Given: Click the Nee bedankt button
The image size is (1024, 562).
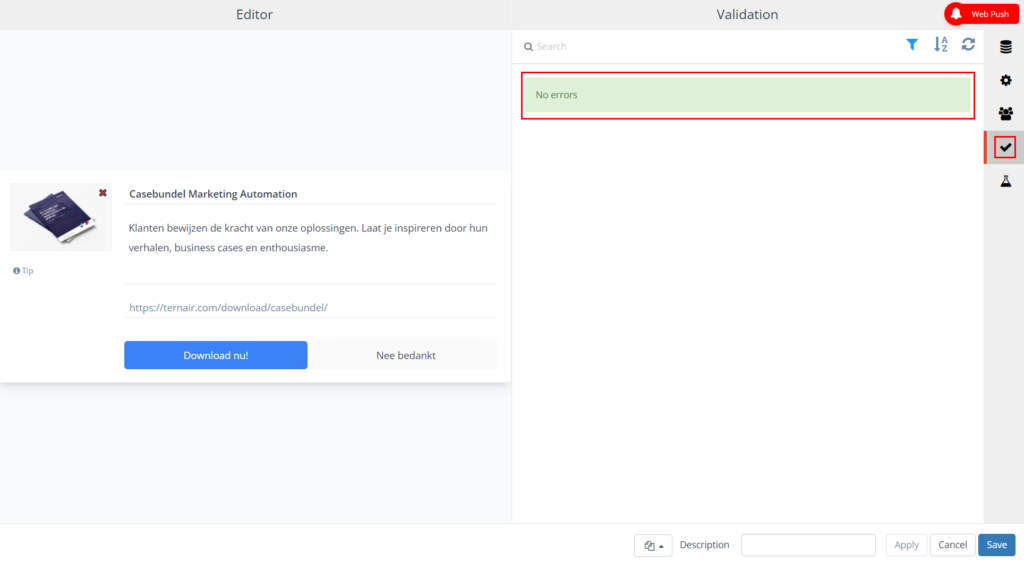Looking at the screenshot, I should click(x=405, y=355).
